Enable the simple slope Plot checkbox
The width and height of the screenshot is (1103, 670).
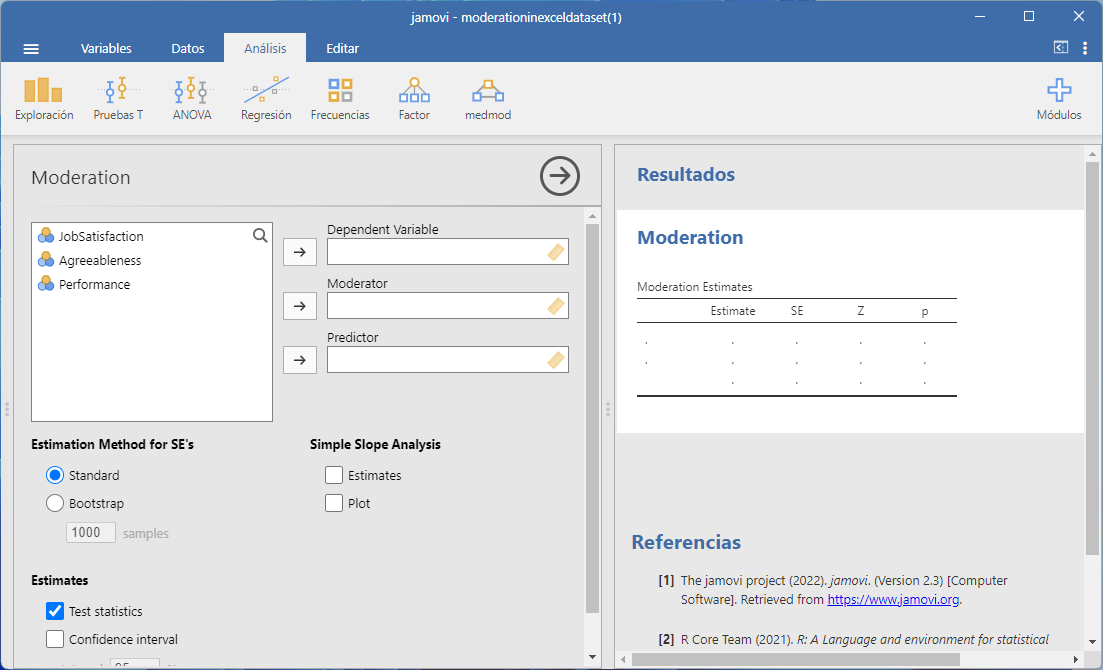(334, 503)
